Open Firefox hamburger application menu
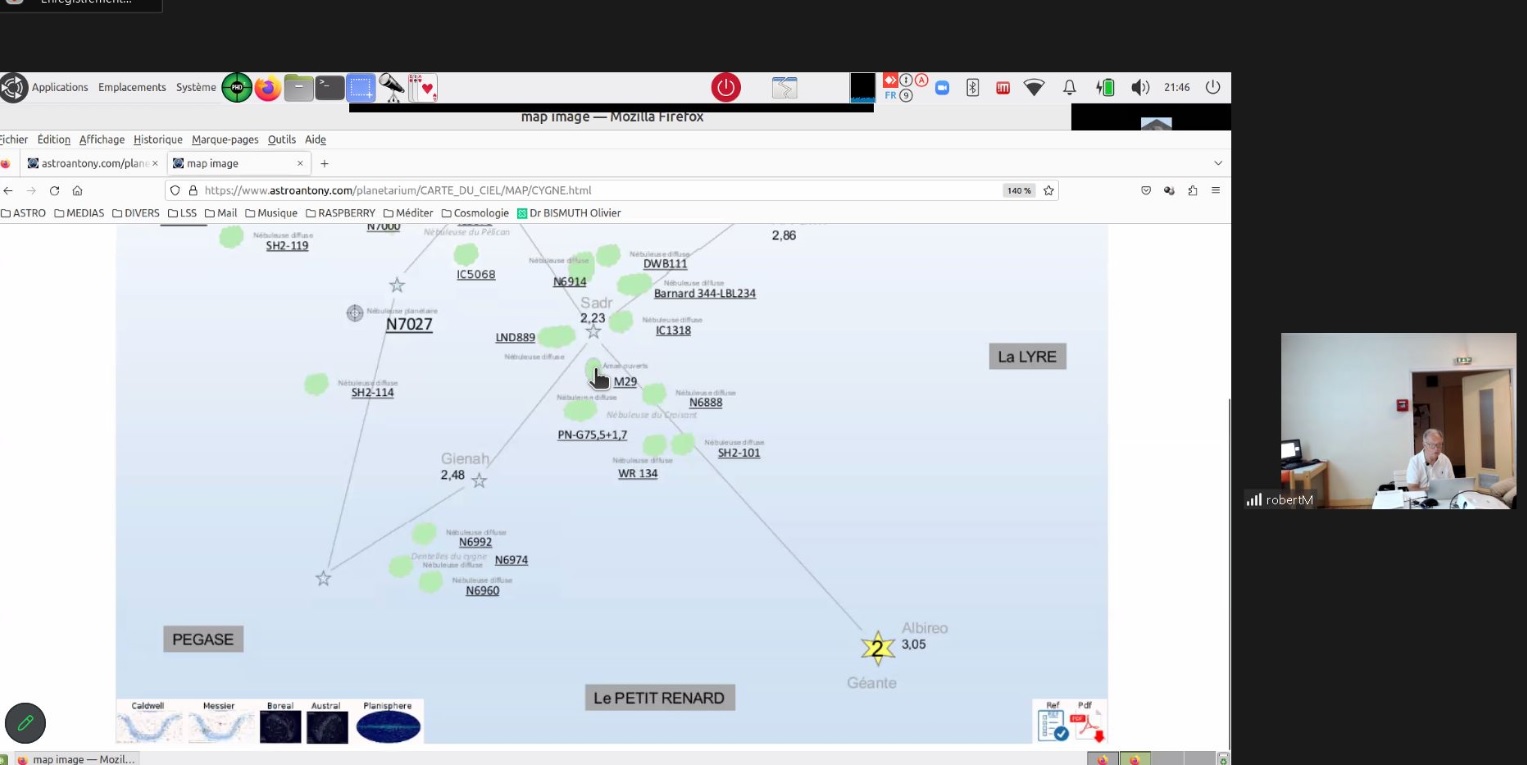1527x765 pixels. [1216, 190]
